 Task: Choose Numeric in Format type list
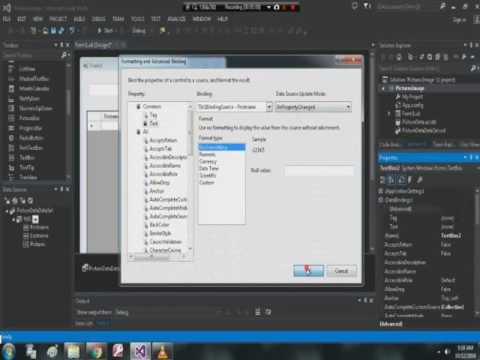[207, 154]
